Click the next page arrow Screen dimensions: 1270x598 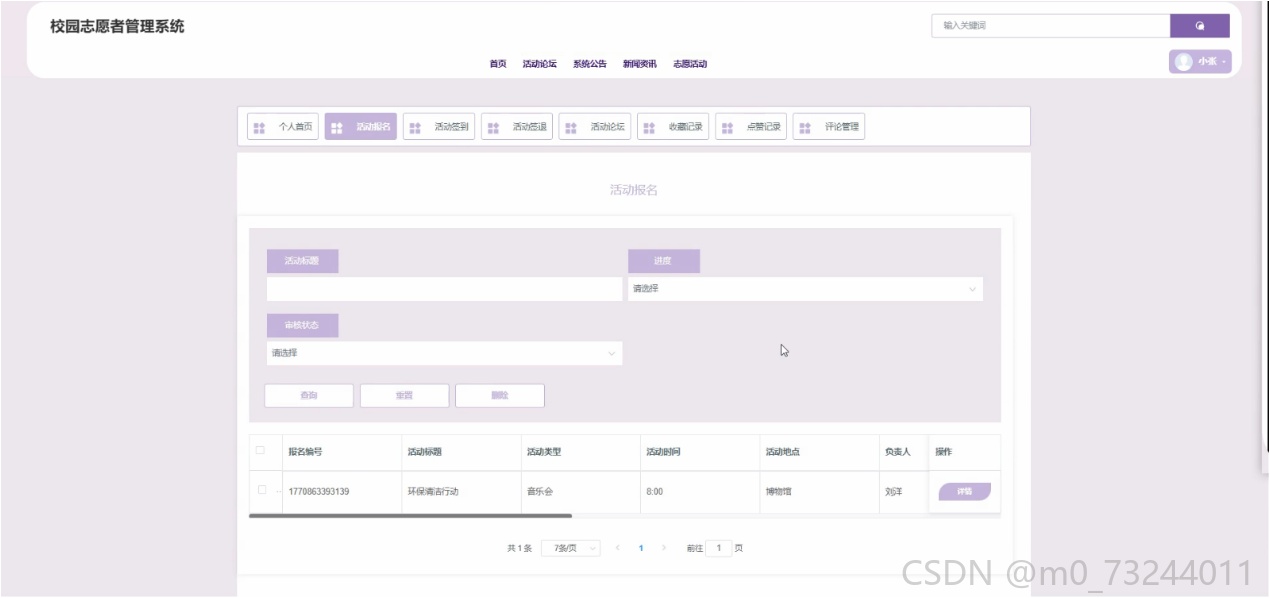pos(664,548)
